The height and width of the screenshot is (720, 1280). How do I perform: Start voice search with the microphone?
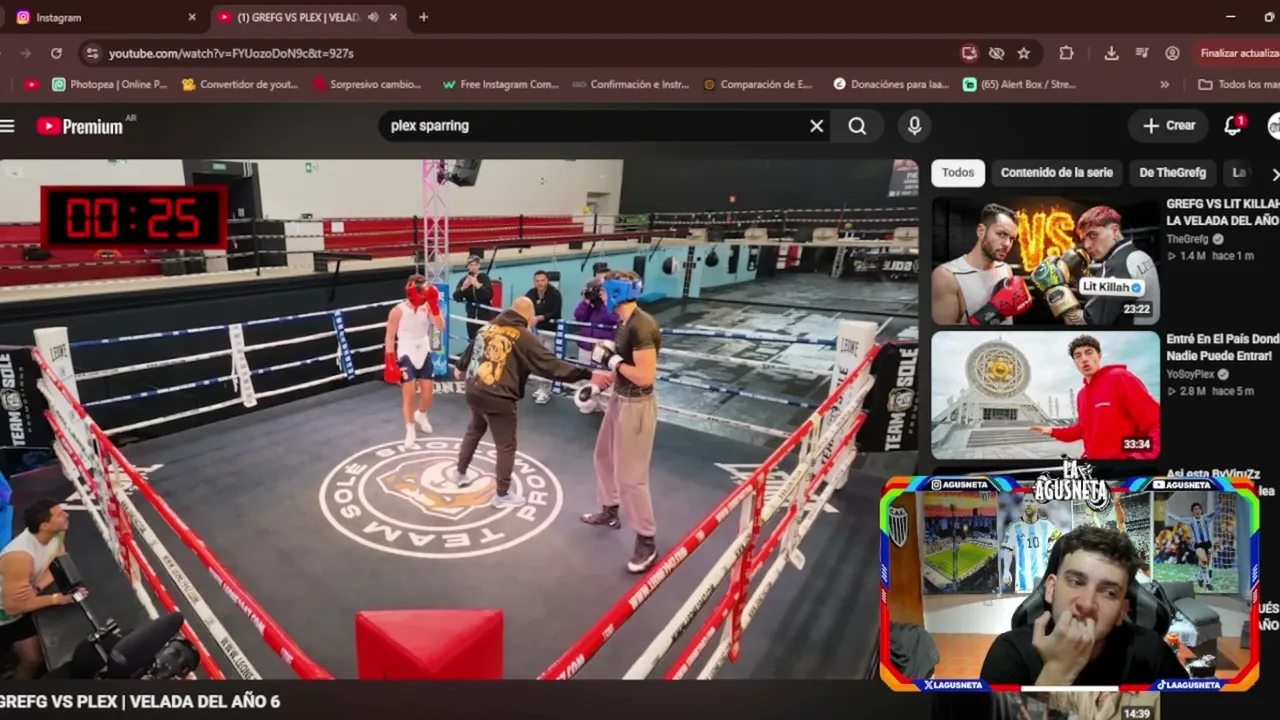coord(914,126)
